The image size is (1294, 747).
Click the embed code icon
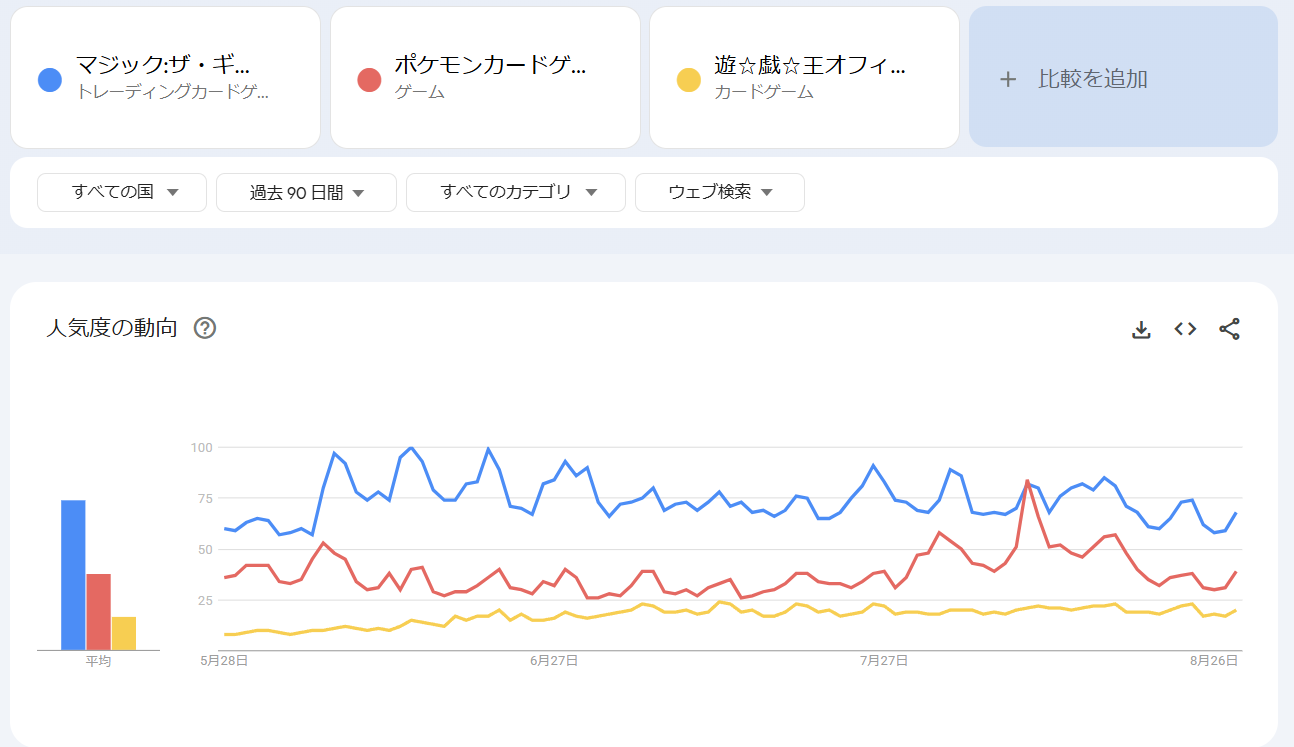click(1185, 329)
